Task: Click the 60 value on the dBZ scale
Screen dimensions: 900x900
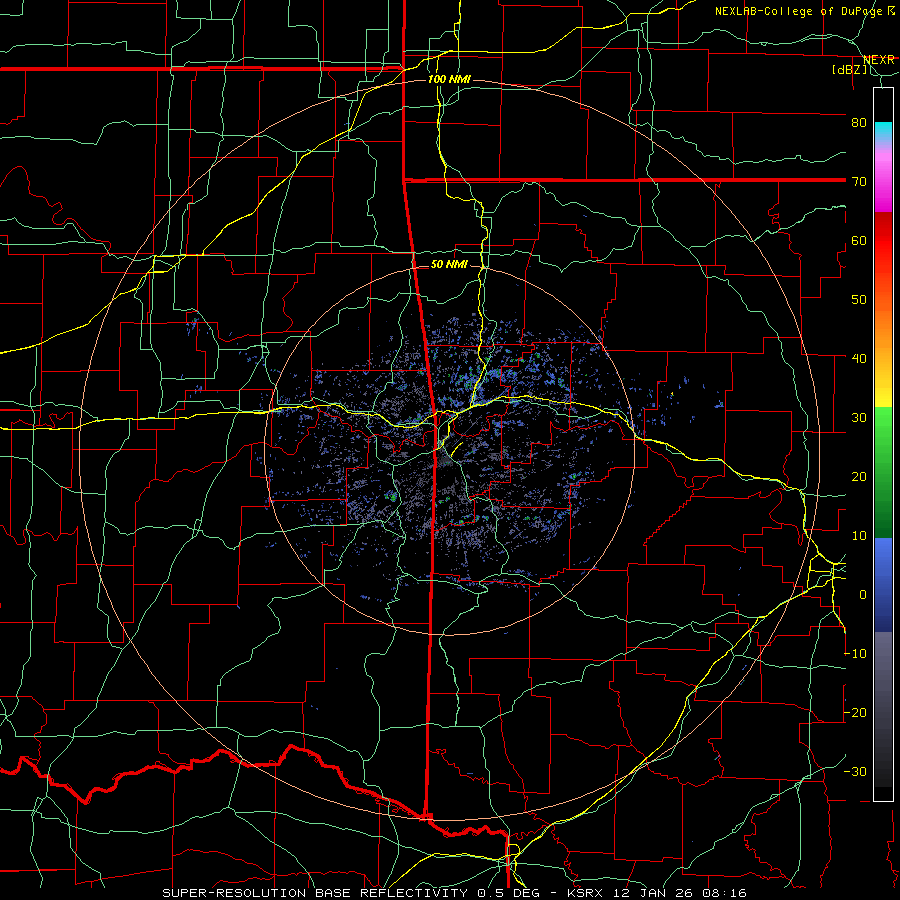Action: (859, 240)
